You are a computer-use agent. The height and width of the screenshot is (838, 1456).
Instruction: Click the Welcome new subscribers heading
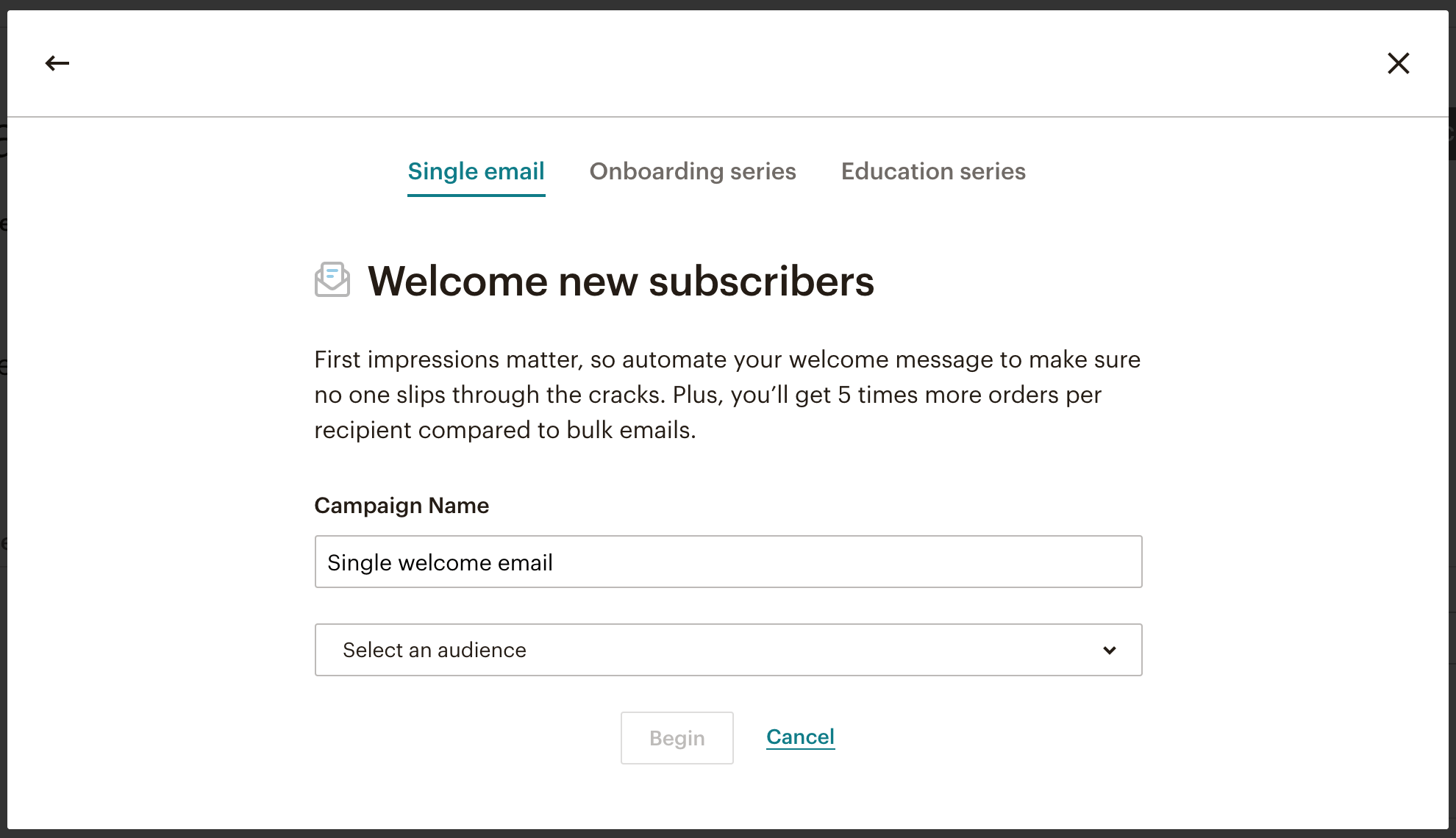[x=621, y=281]
